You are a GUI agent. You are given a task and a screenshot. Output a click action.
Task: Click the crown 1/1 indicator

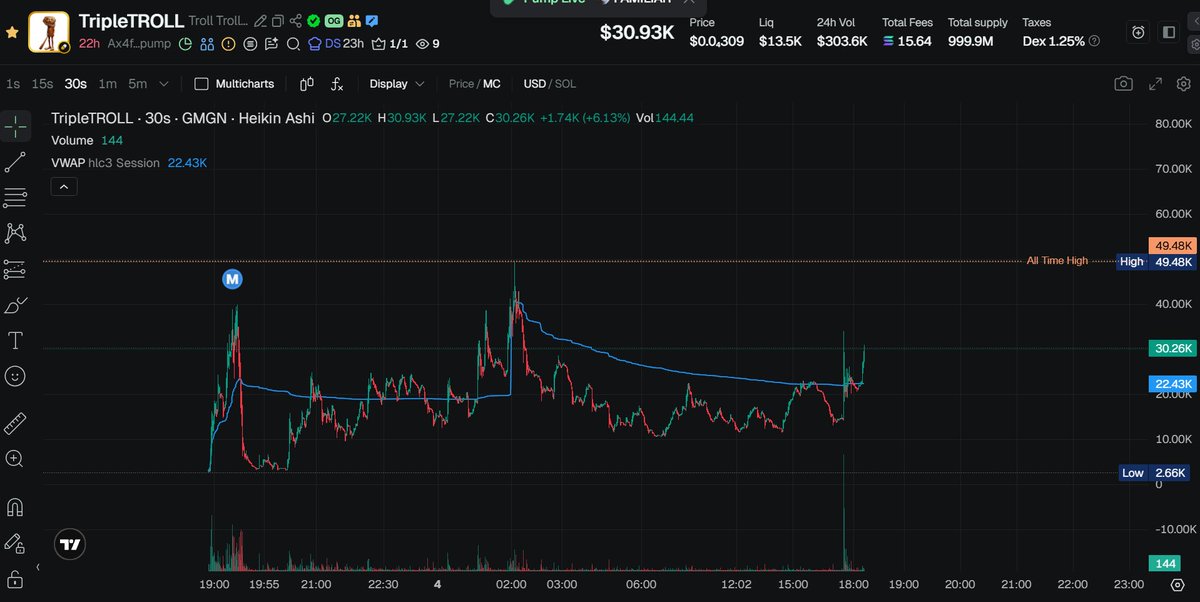click(x=389, y=44)
